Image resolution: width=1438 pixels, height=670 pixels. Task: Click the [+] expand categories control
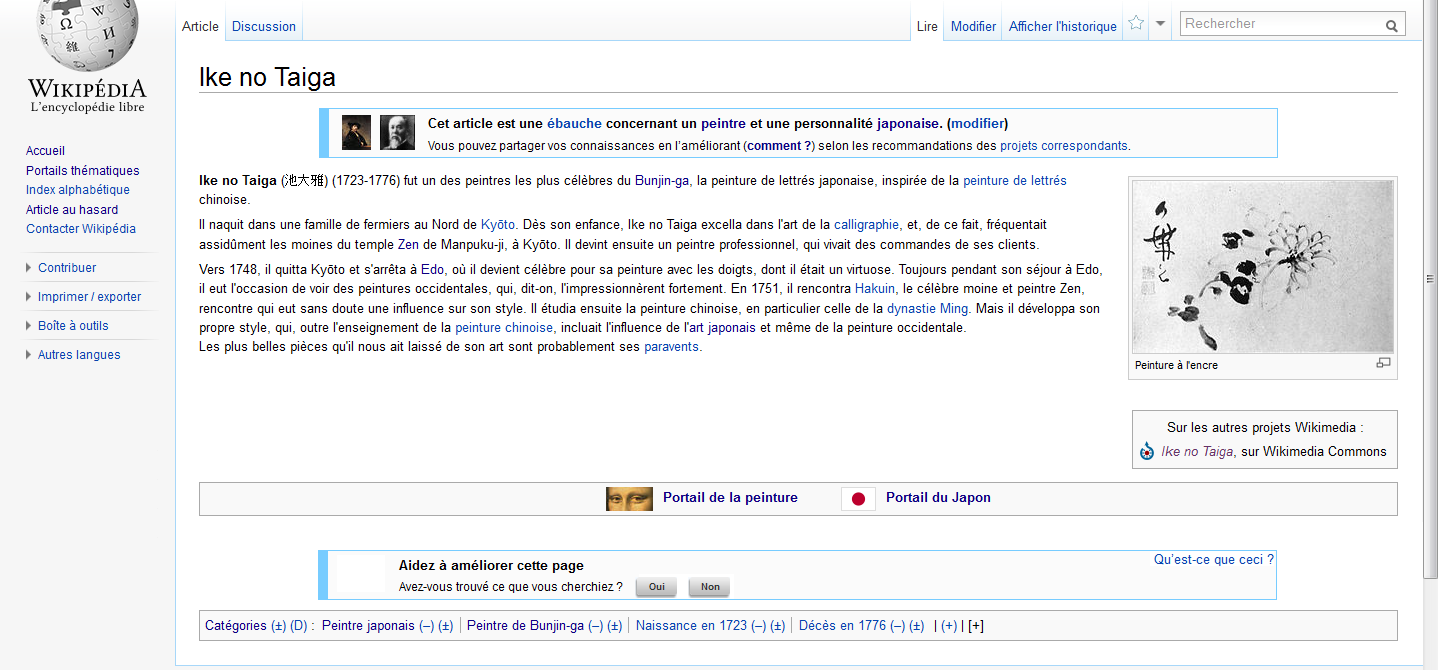click(976, 626)
